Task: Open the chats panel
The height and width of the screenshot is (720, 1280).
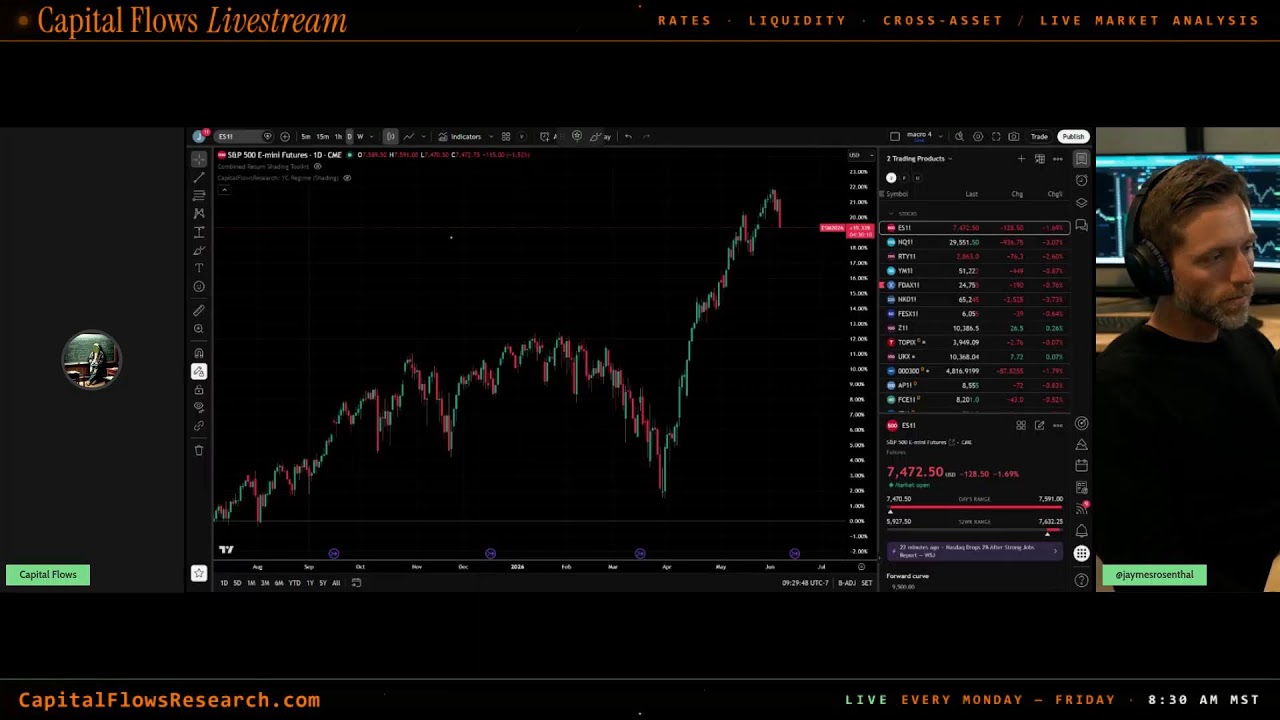Action: [x=1081, y=226]
